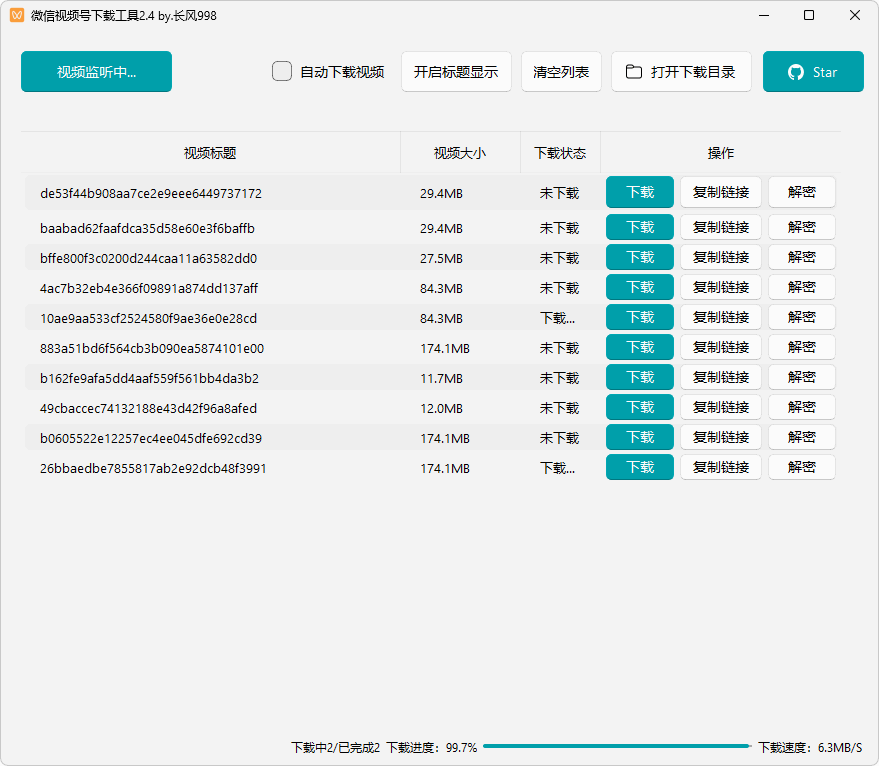The image size is (879, 766).
Task: Click the app logo in title bar
Action: 17,16
